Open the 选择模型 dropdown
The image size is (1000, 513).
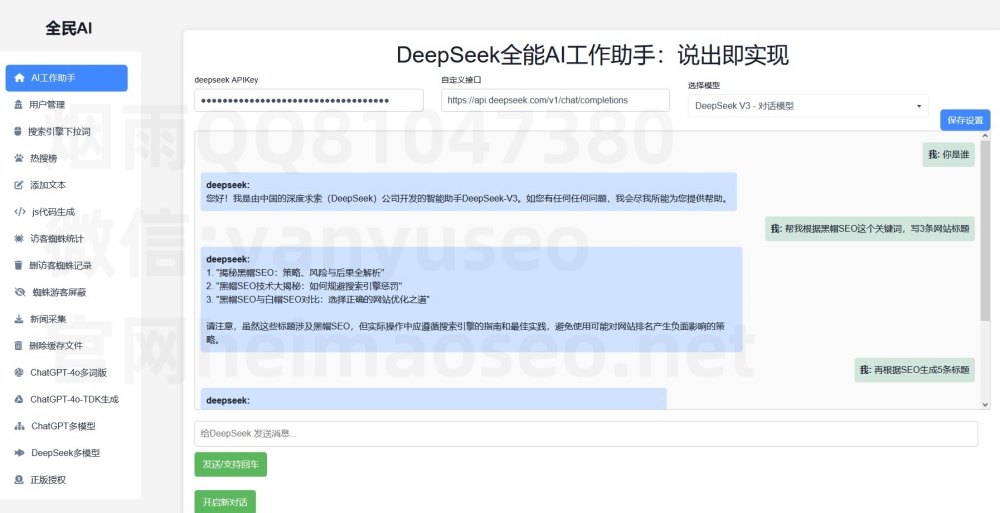[808, 106]
